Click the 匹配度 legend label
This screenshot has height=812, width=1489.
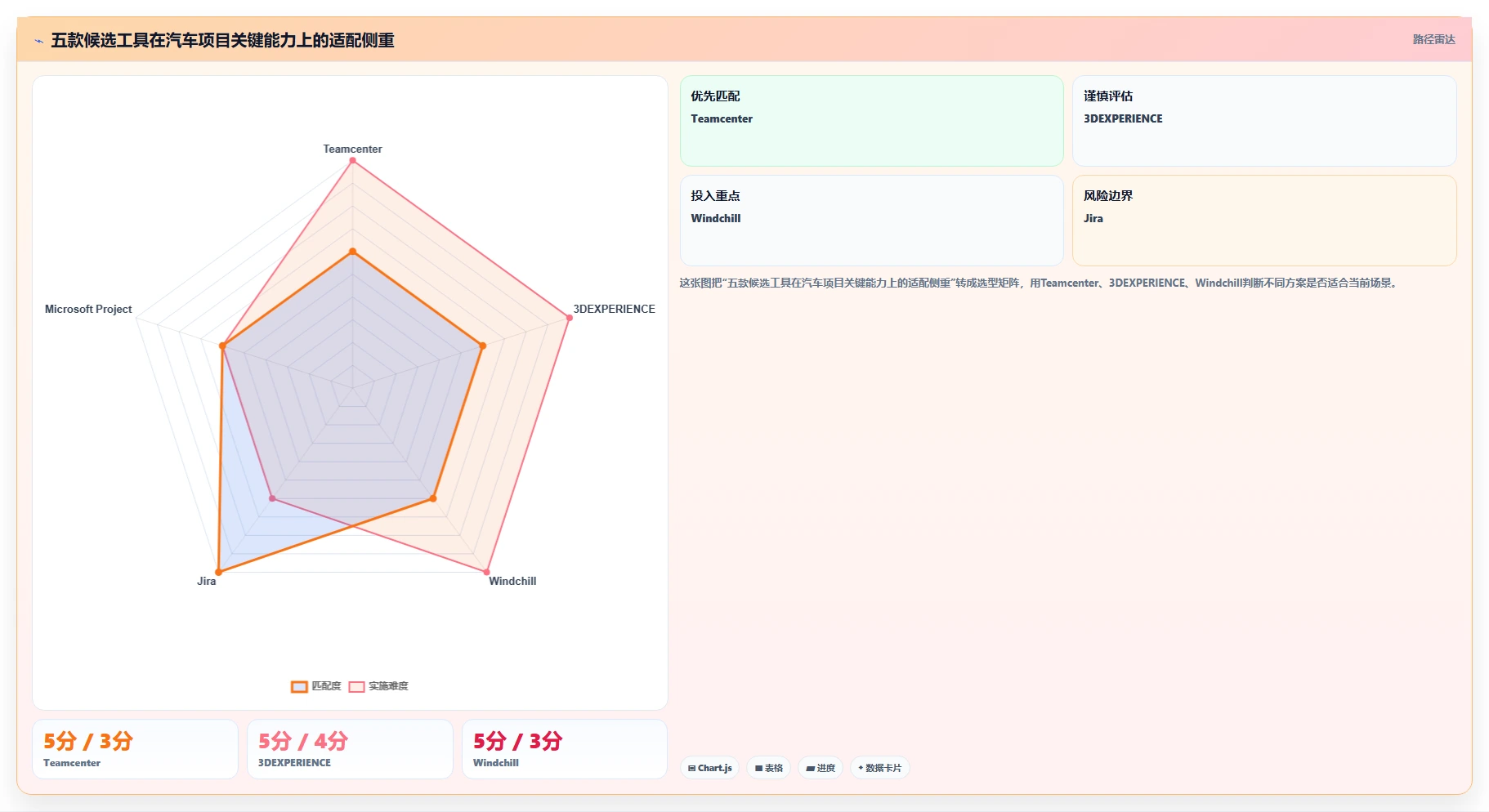click(x=326, y=686)
